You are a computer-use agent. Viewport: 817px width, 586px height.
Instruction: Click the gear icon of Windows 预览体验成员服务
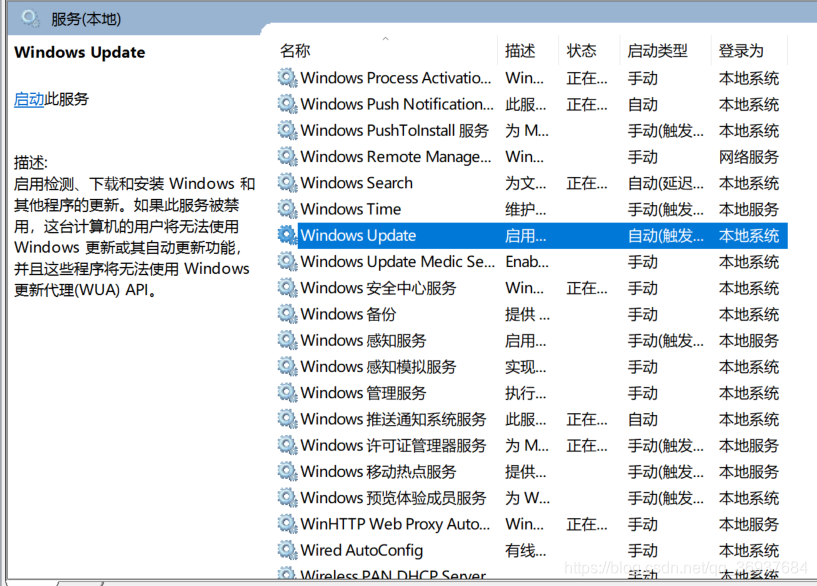(x=287, y=497)
